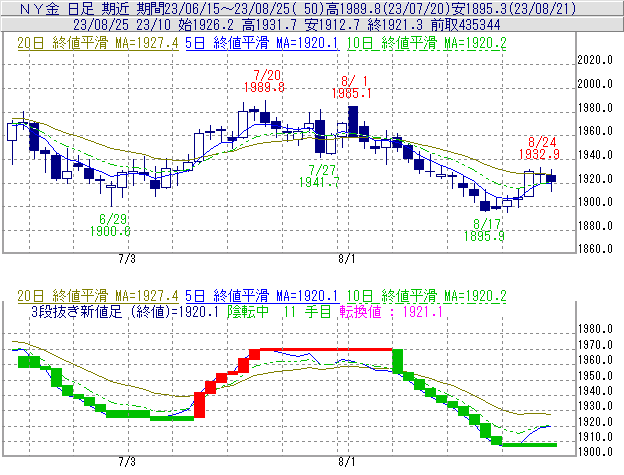Click the 7/27 1941.7 low label
Viewport: 624px width, 475px height.
320,176
